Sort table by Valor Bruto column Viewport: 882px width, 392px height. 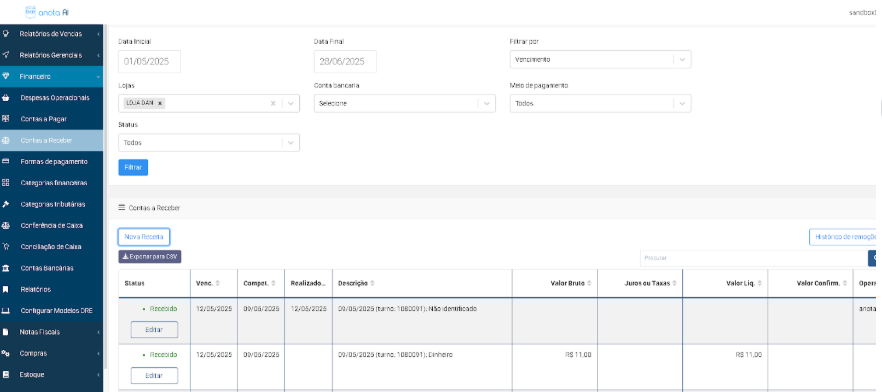570,283
